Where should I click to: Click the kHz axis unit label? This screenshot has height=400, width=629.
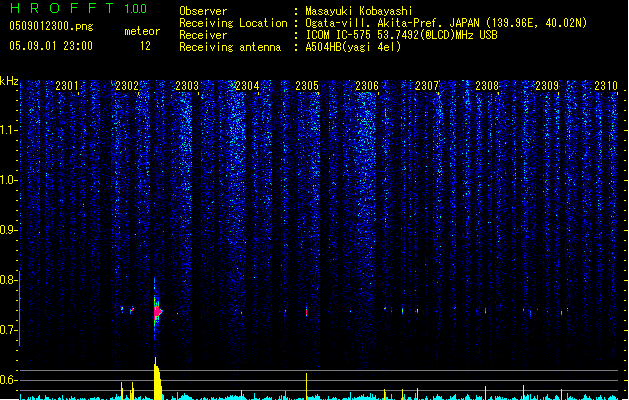click(9, 81)
